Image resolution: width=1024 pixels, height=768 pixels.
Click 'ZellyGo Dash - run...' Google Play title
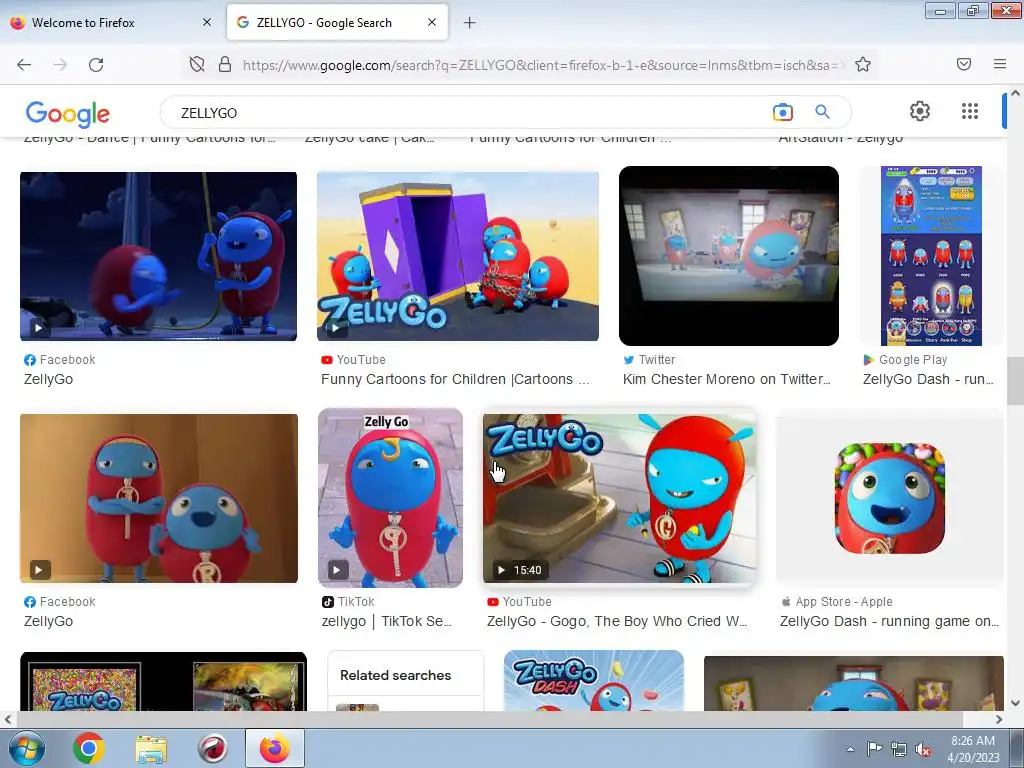[928, 379]
